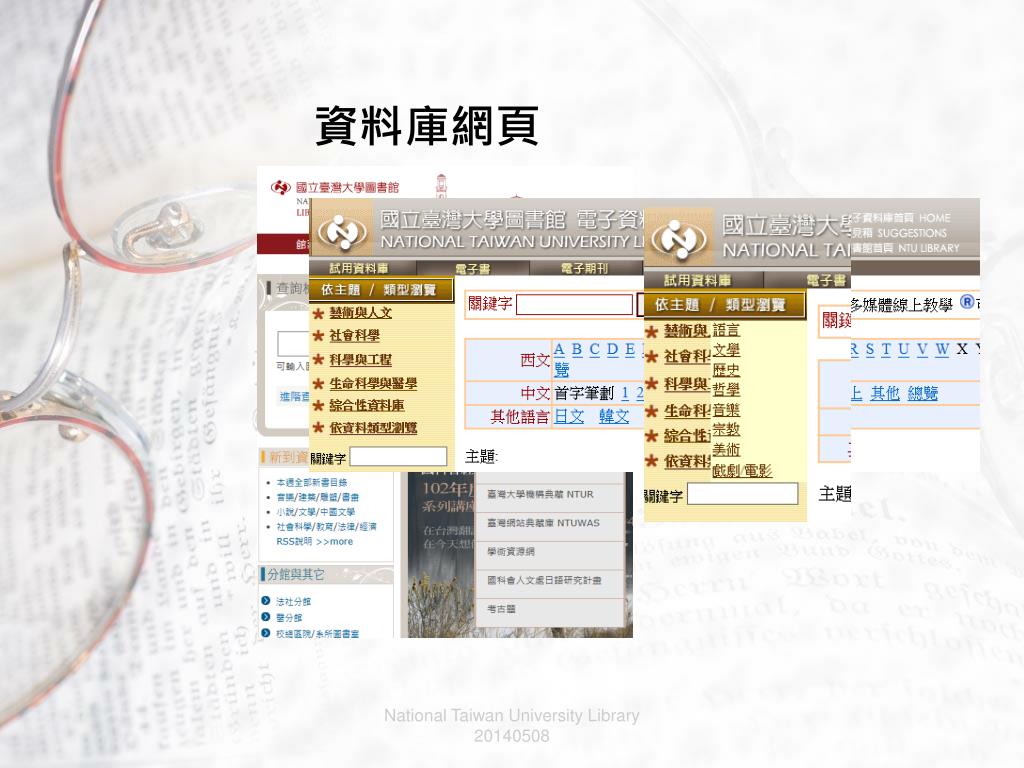Open the 多媒體線上教學 link
Image resolution: width=1024 pixels, height=768 pixels.
(x=902, y=305)
